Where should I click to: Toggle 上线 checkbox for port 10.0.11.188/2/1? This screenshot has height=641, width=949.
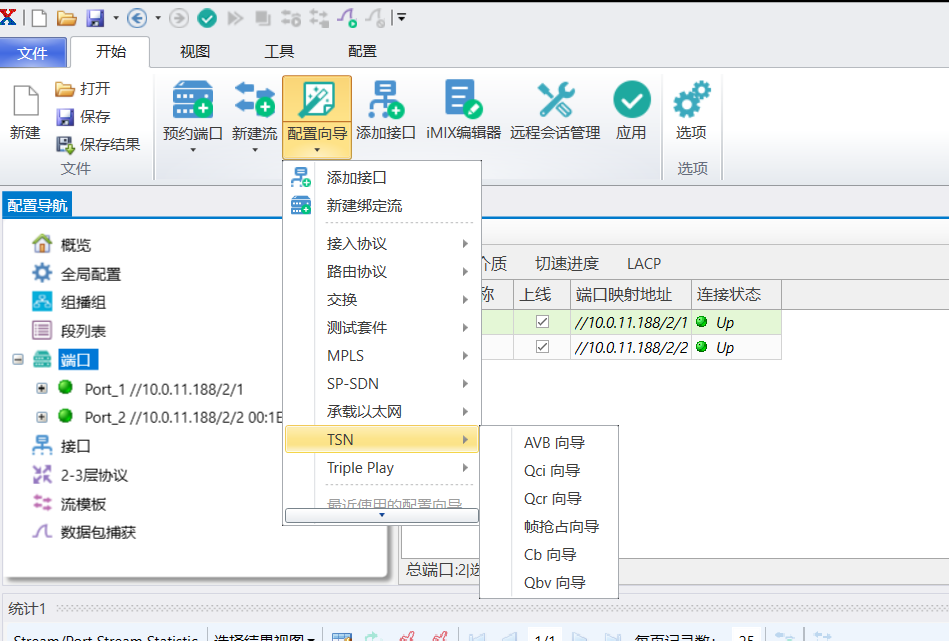point(542,321)
